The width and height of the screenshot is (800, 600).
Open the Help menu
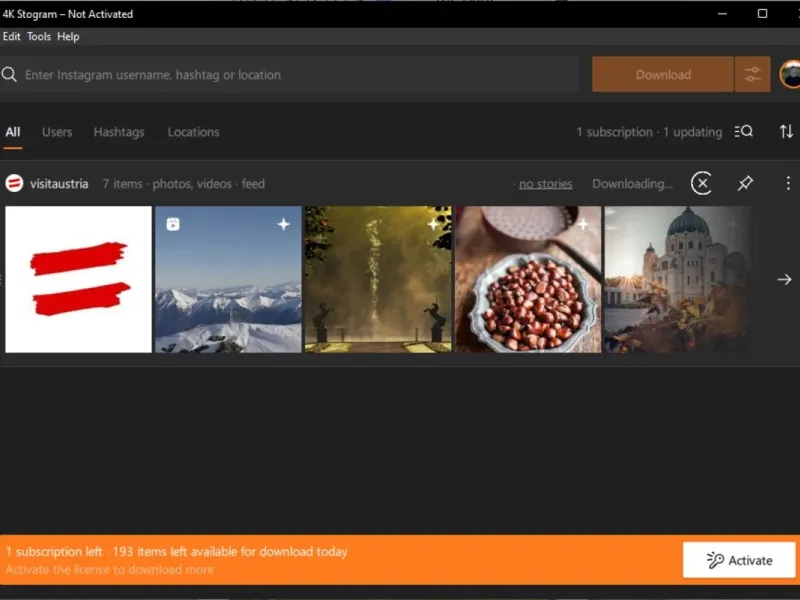pyautogui.click(x=68, y=37)
